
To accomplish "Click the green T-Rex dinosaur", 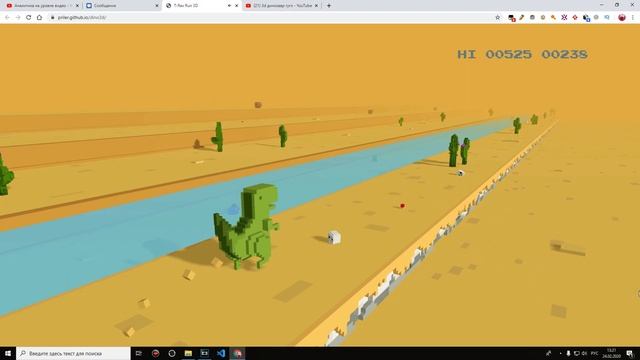I will coord(246,227).
